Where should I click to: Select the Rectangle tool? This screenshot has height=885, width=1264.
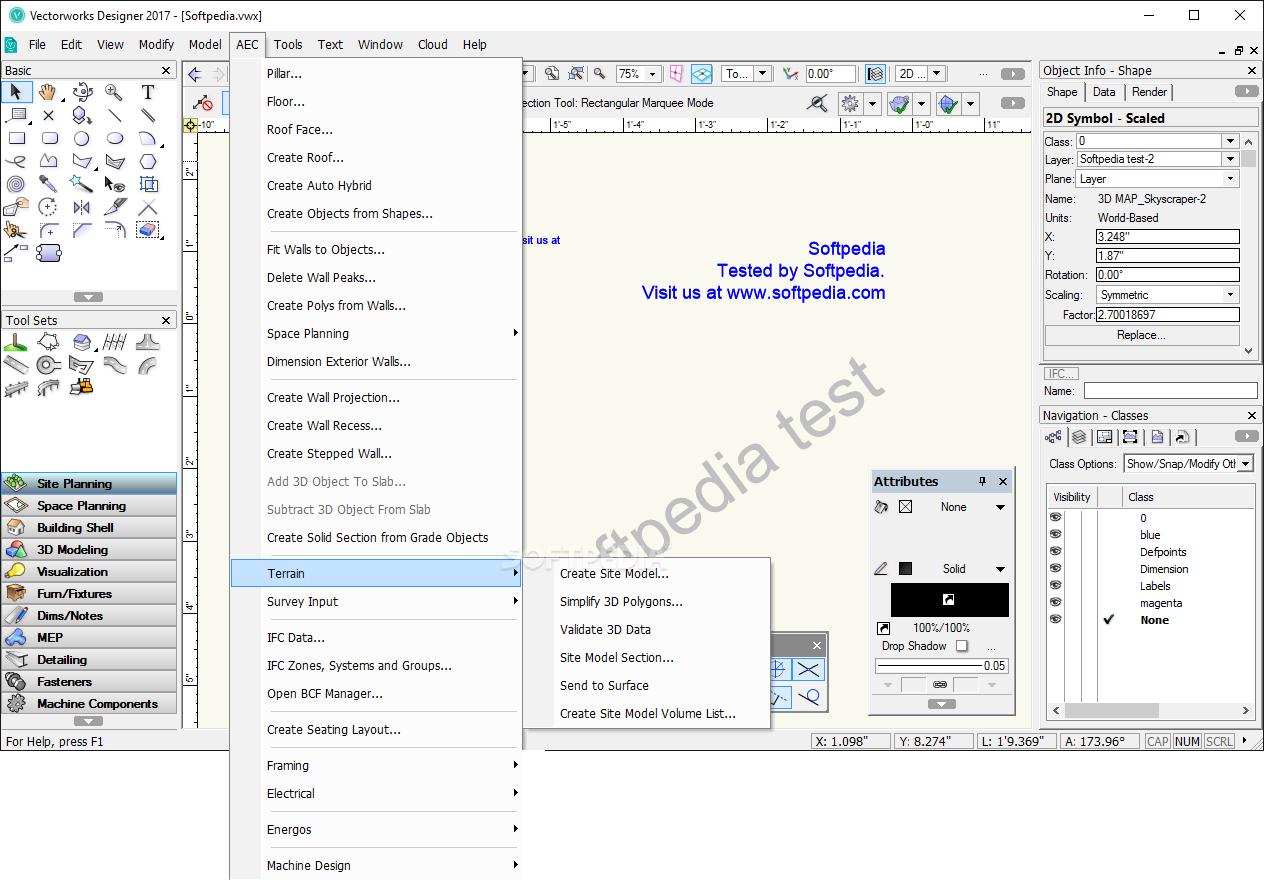pyautogui.click(x=16, y=138)
